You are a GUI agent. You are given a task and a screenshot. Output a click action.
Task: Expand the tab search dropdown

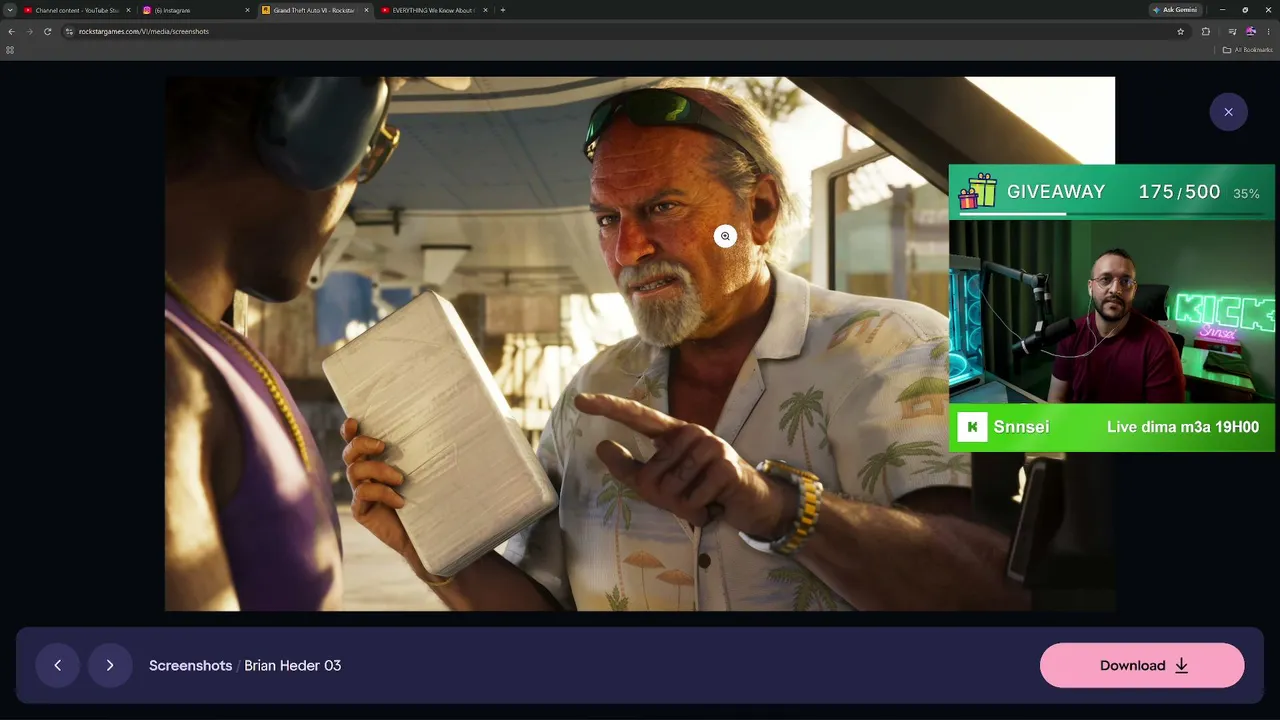[9, 10]
